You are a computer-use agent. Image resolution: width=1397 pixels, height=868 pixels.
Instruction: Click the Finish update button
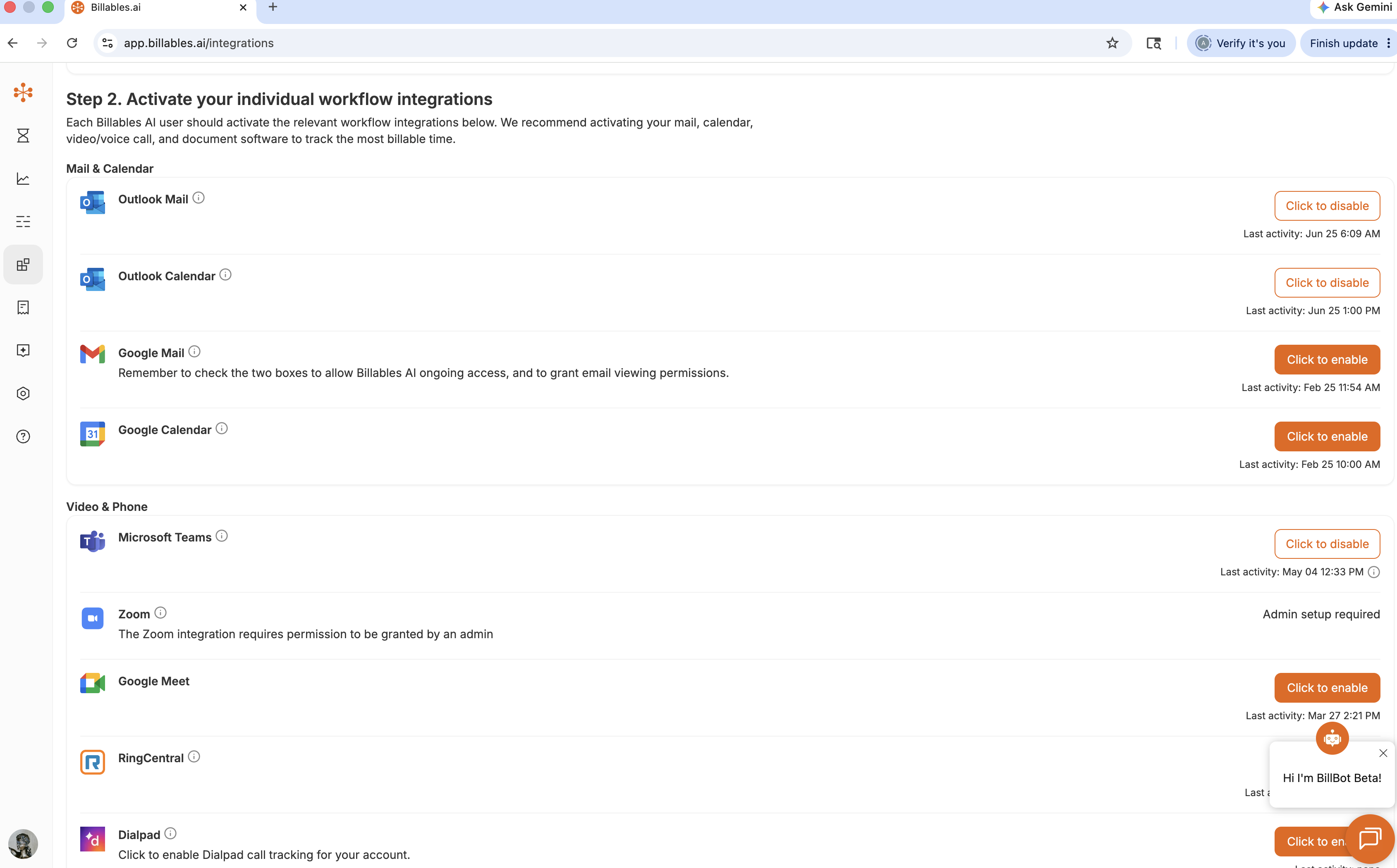click(x=1343, y=43)
